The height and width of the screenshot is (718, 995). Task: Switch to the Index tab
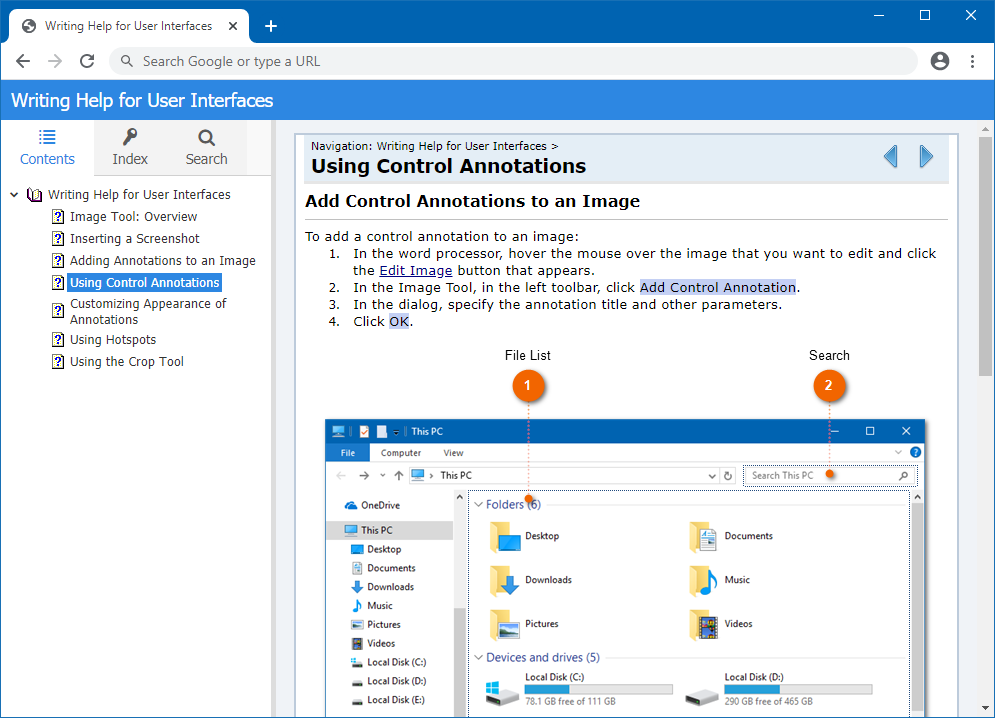click(x=130, y=147)
